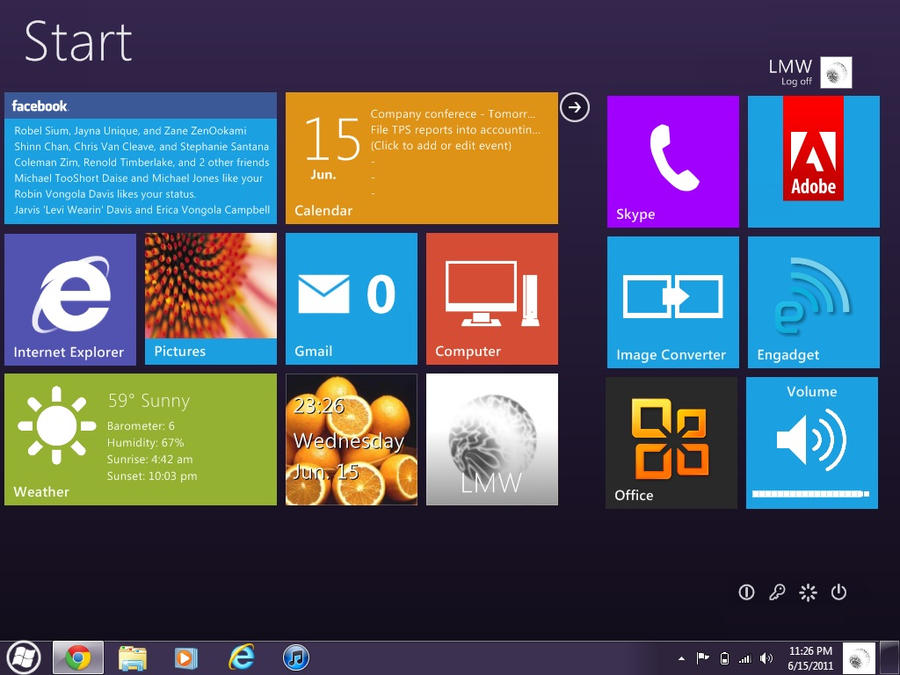The height and width of the screenshot is (675, 900).
Task: Click '59° Sunny' in Weather tile
Action: [149, 401]
